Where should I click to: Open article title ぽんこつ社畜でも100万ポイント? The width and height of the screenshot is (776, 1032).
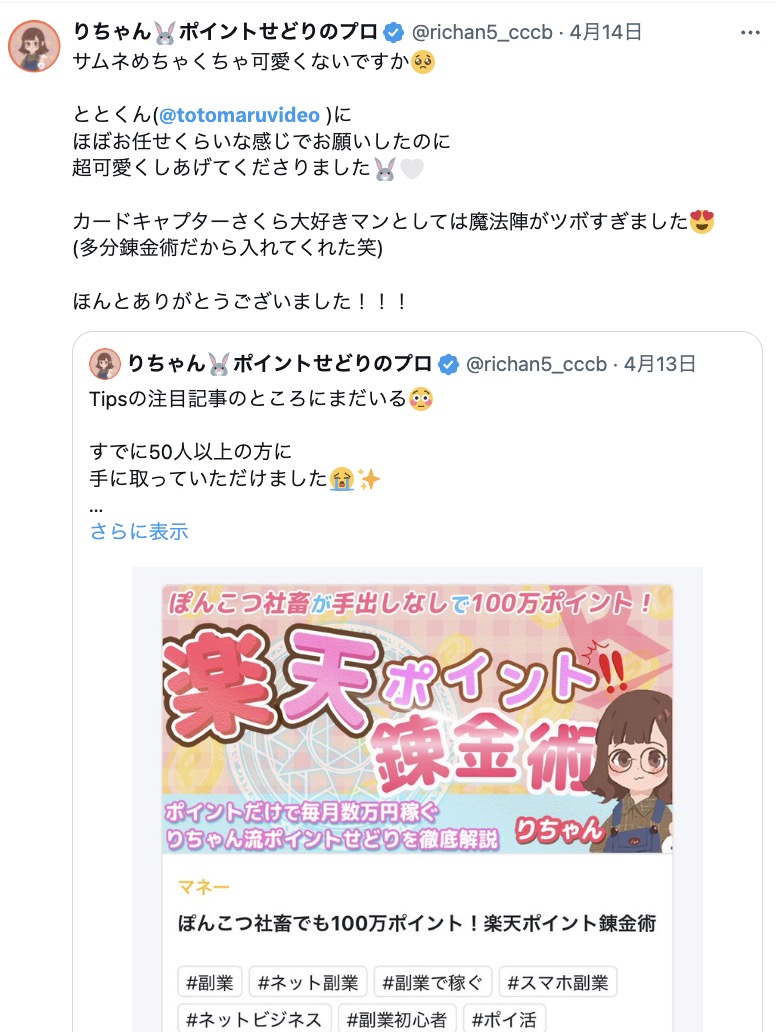417,923
